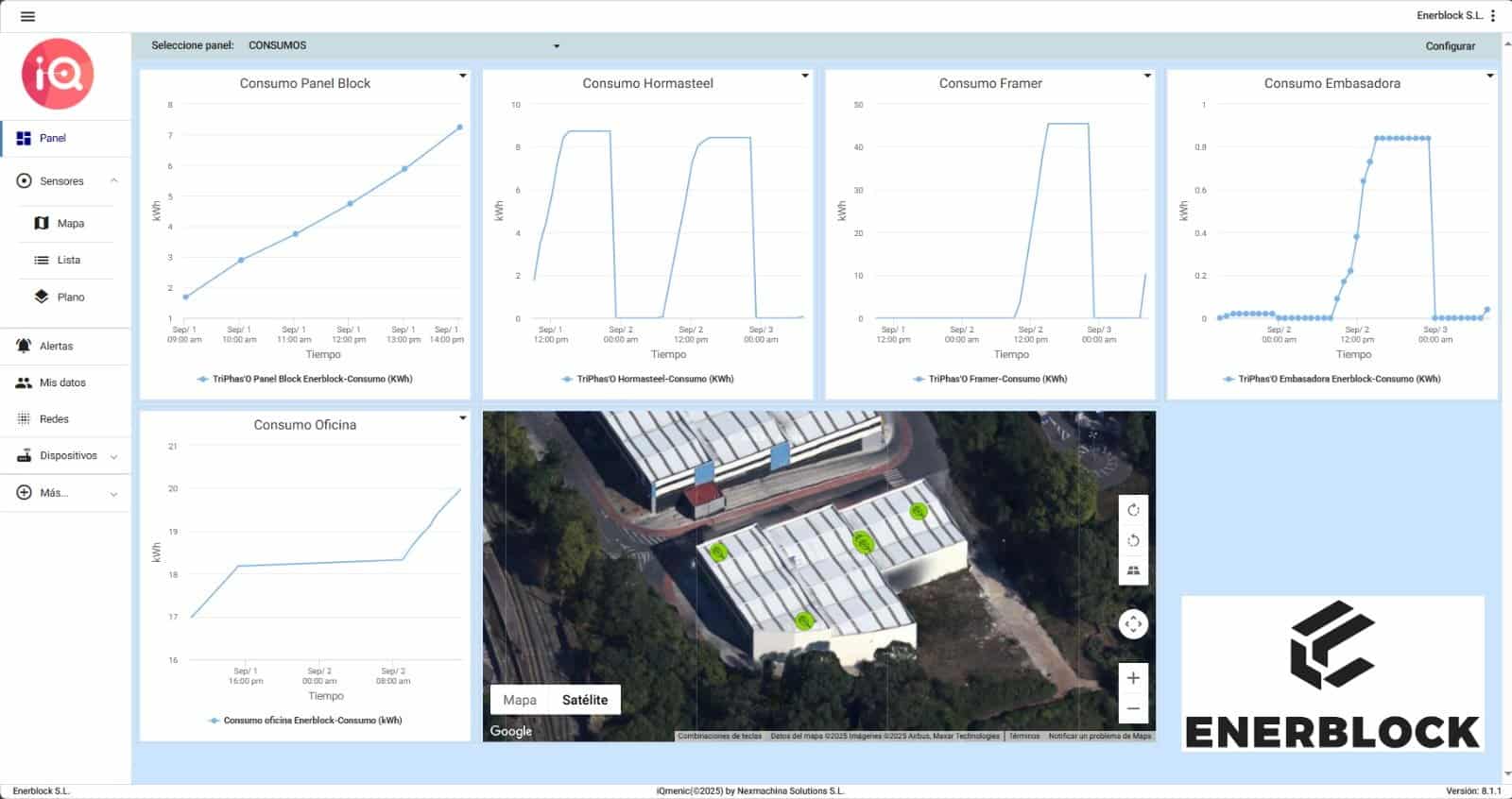
Task: Click the map pan compass control
Action: [1133, 624]
